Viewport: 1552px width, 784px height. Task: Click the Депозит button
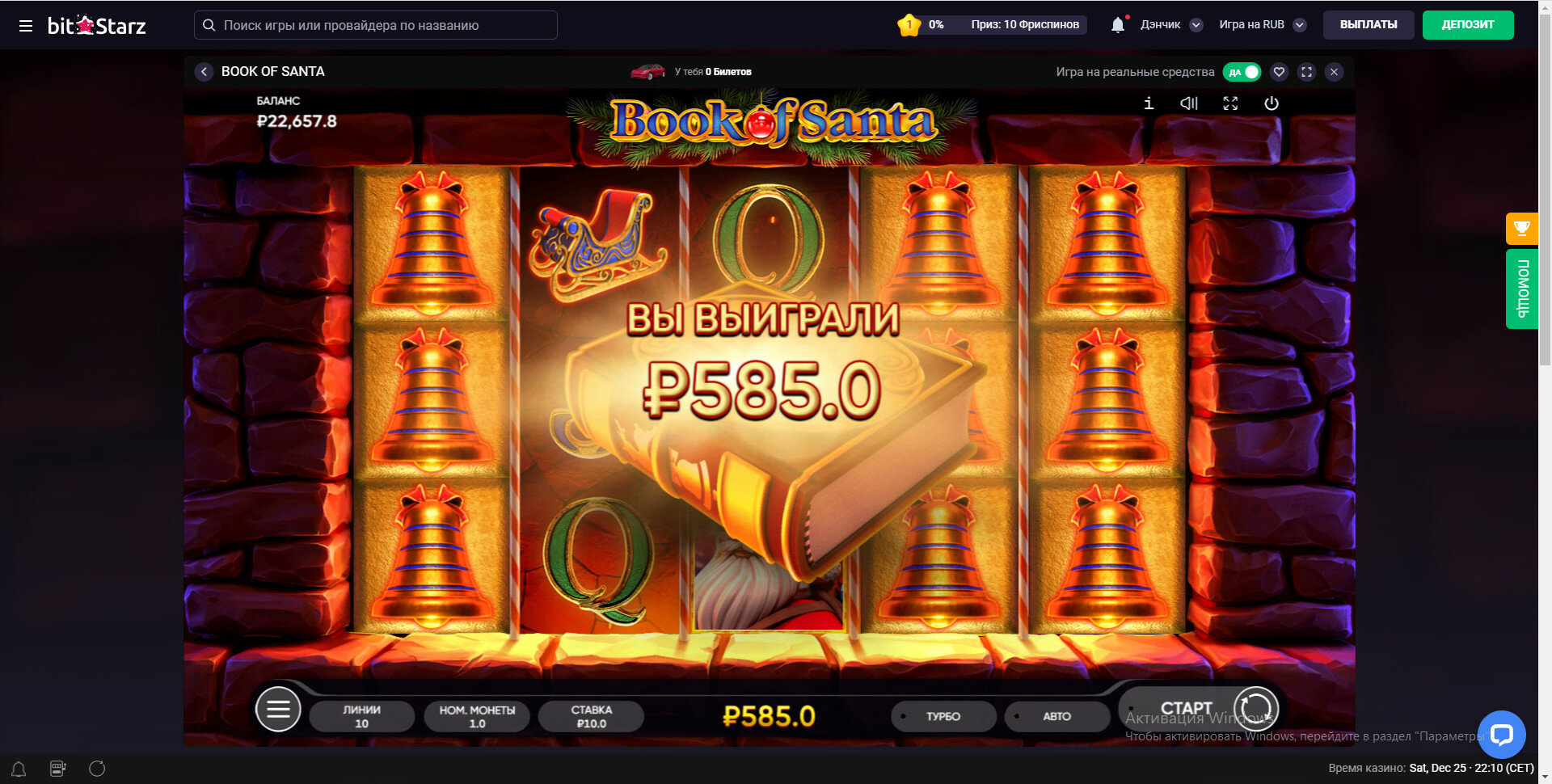point(1468,25)
